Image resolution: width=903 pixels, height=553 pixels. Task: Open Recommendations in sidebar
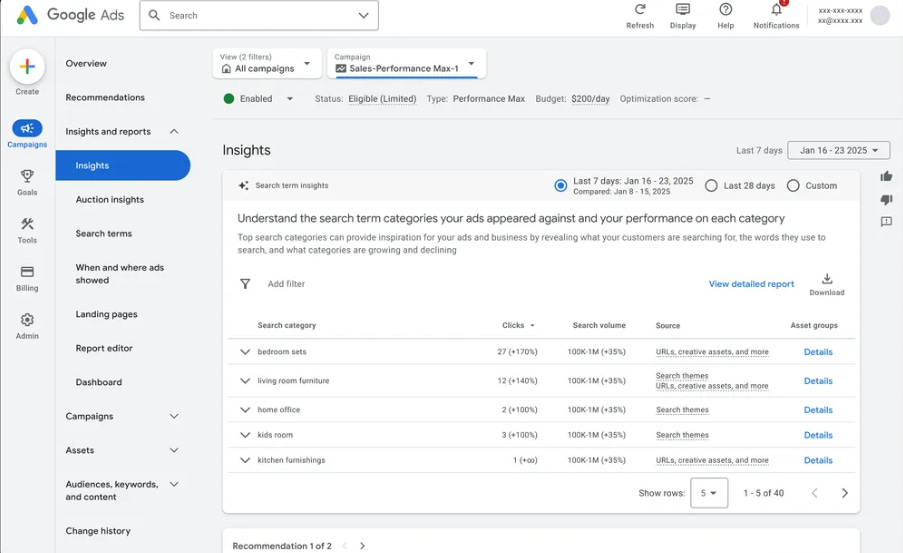pos(105,97)
